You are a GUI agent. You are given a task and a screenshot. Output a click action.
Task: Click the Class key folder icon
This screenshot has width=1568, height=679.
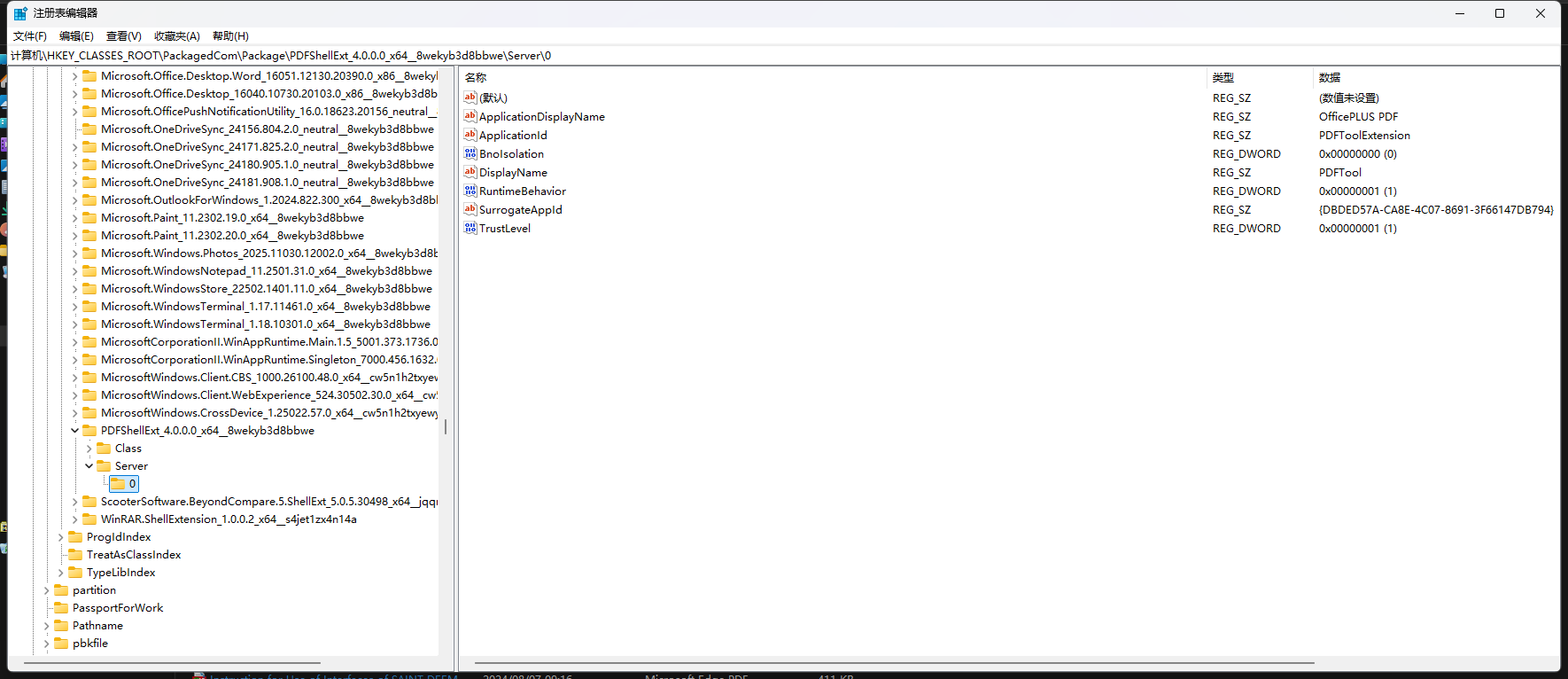pos(104,448)
